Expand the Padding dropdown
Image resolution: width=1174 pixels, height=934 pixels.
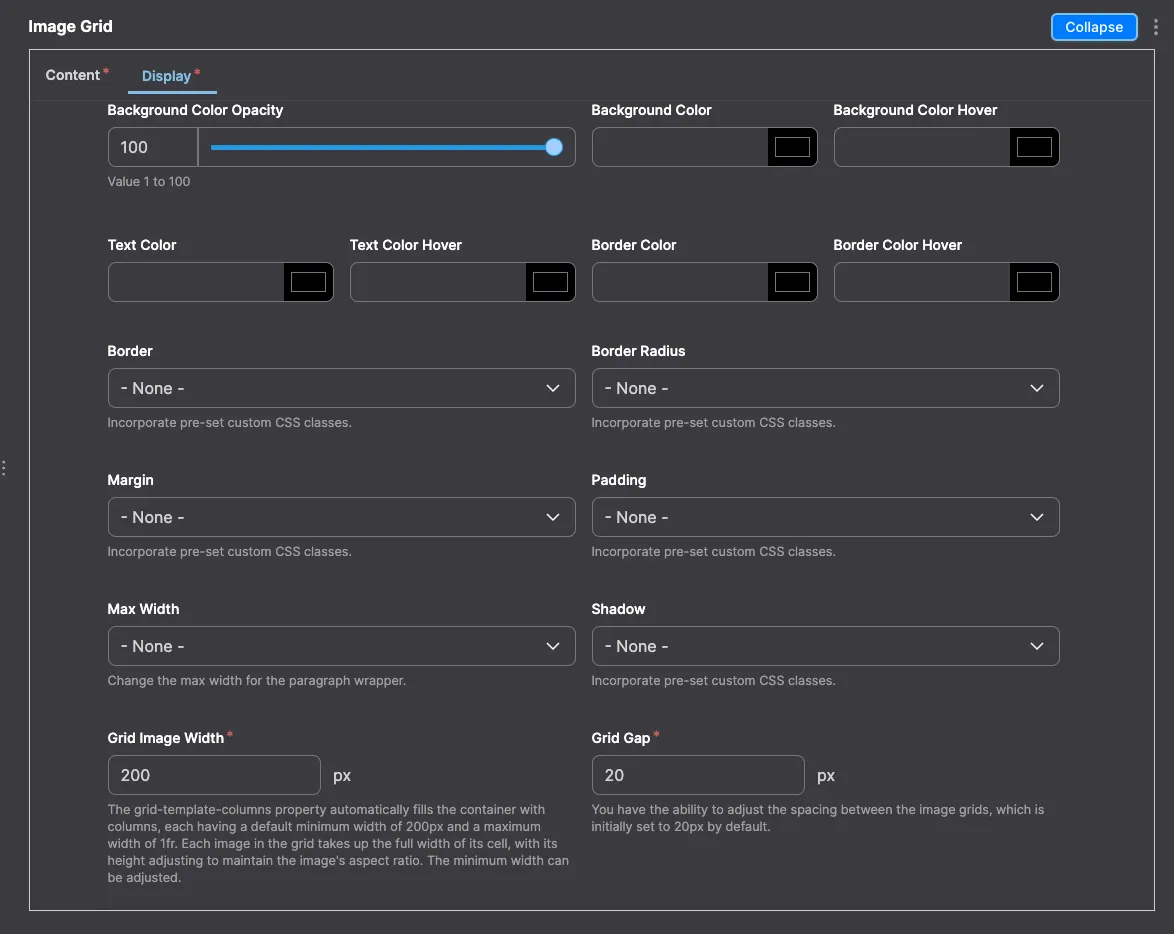point(825,517)
